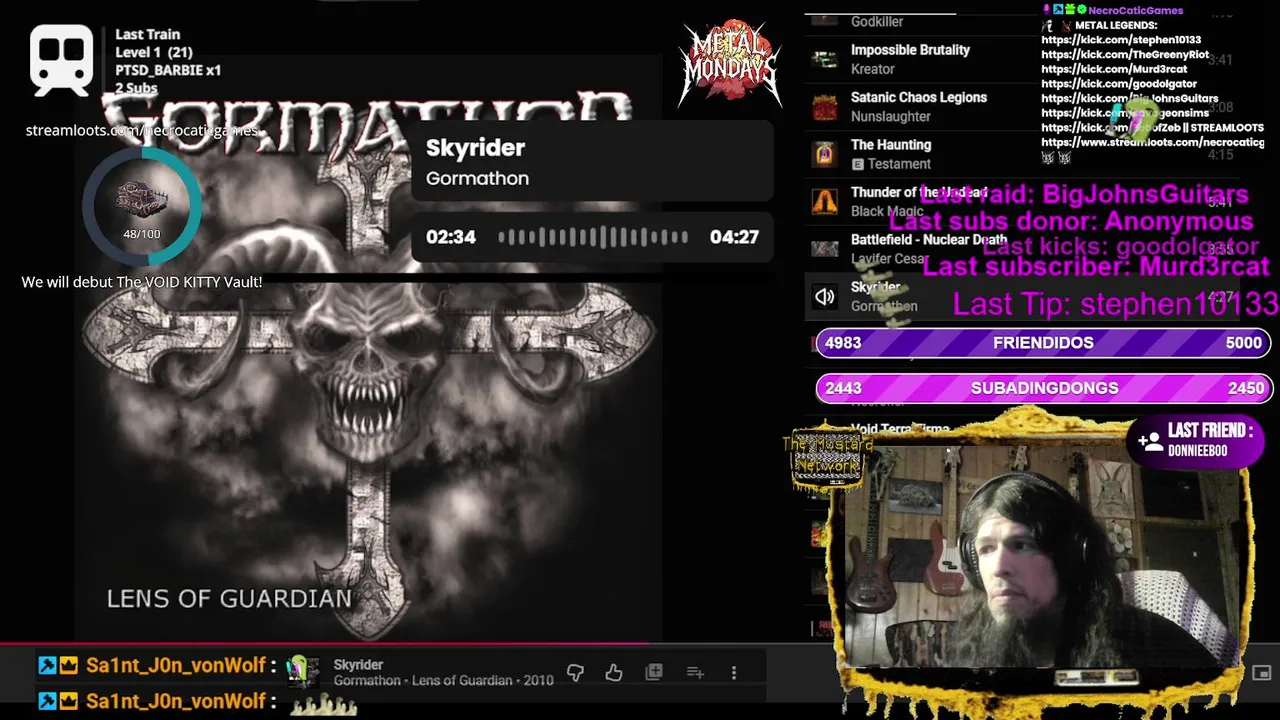
Task: Click Thunder of the Undead album thumbnail
Action: point(825,201)
